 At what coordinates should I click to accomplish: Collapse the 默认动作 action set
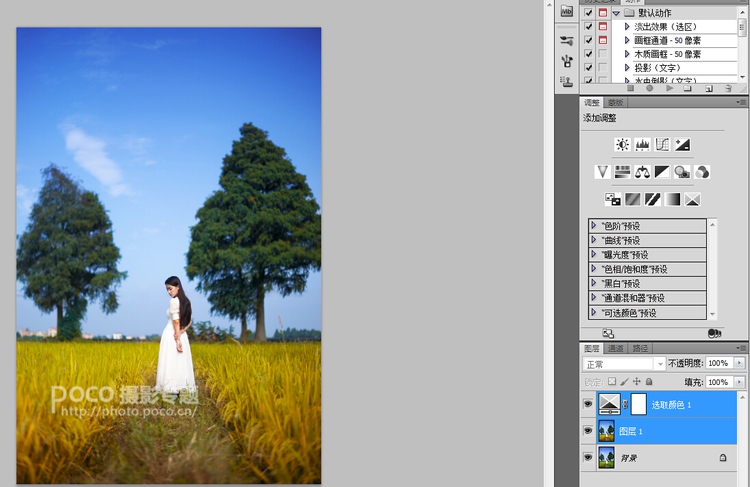coord(616,13)
